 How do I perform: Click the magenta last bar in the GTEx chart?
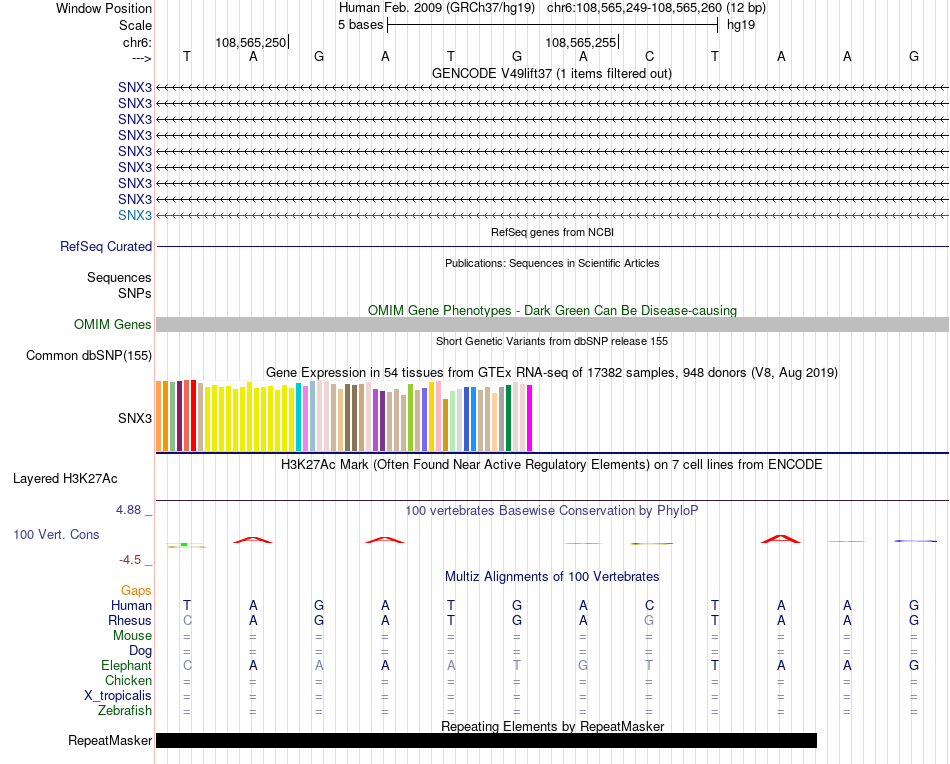tap(530, 418)
